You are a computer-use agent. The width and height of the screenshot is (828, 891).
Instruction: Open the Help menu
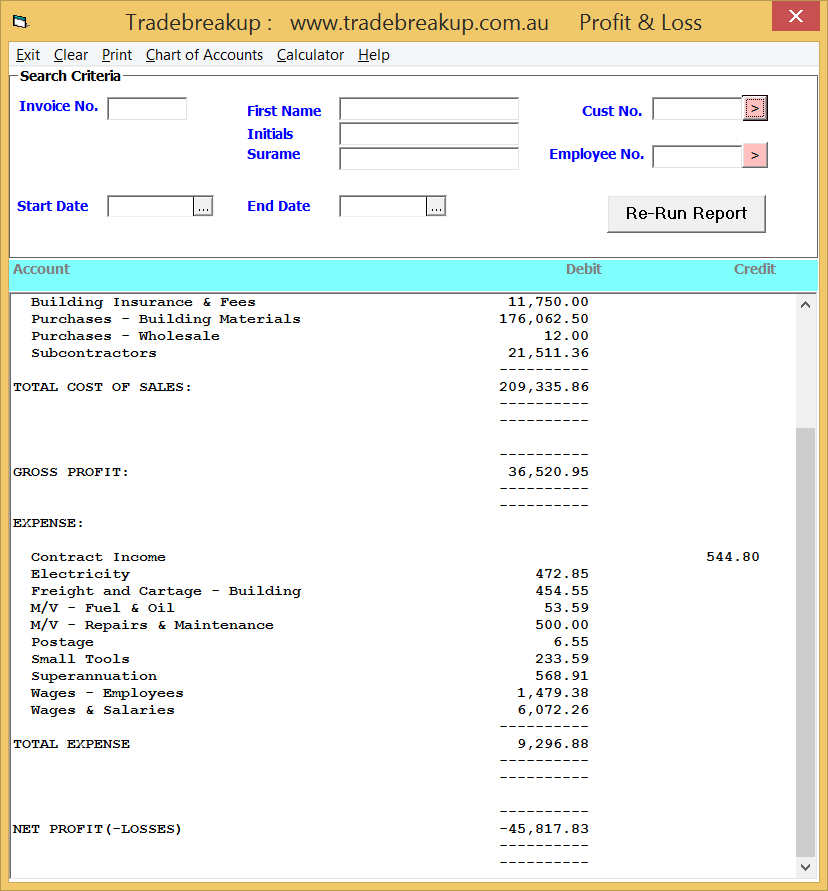coord(374,55)
